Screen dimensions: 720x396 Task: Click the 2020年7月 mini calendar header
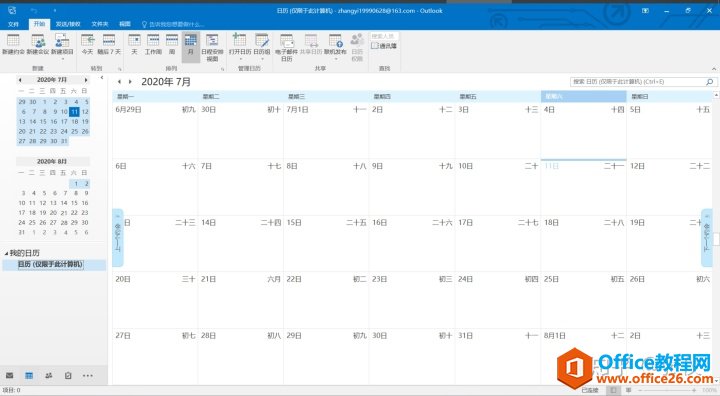click(x=52, y=80)
